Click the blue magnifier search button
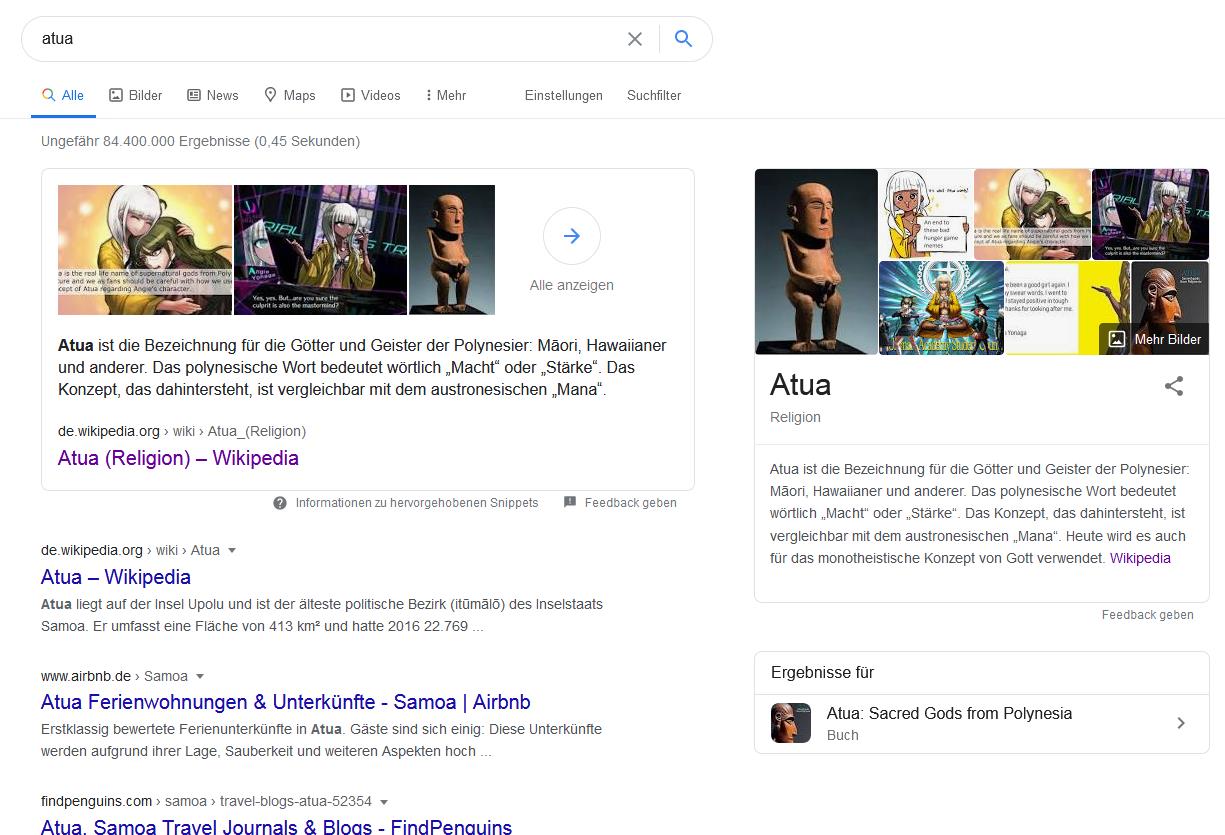 pos(683,39)
